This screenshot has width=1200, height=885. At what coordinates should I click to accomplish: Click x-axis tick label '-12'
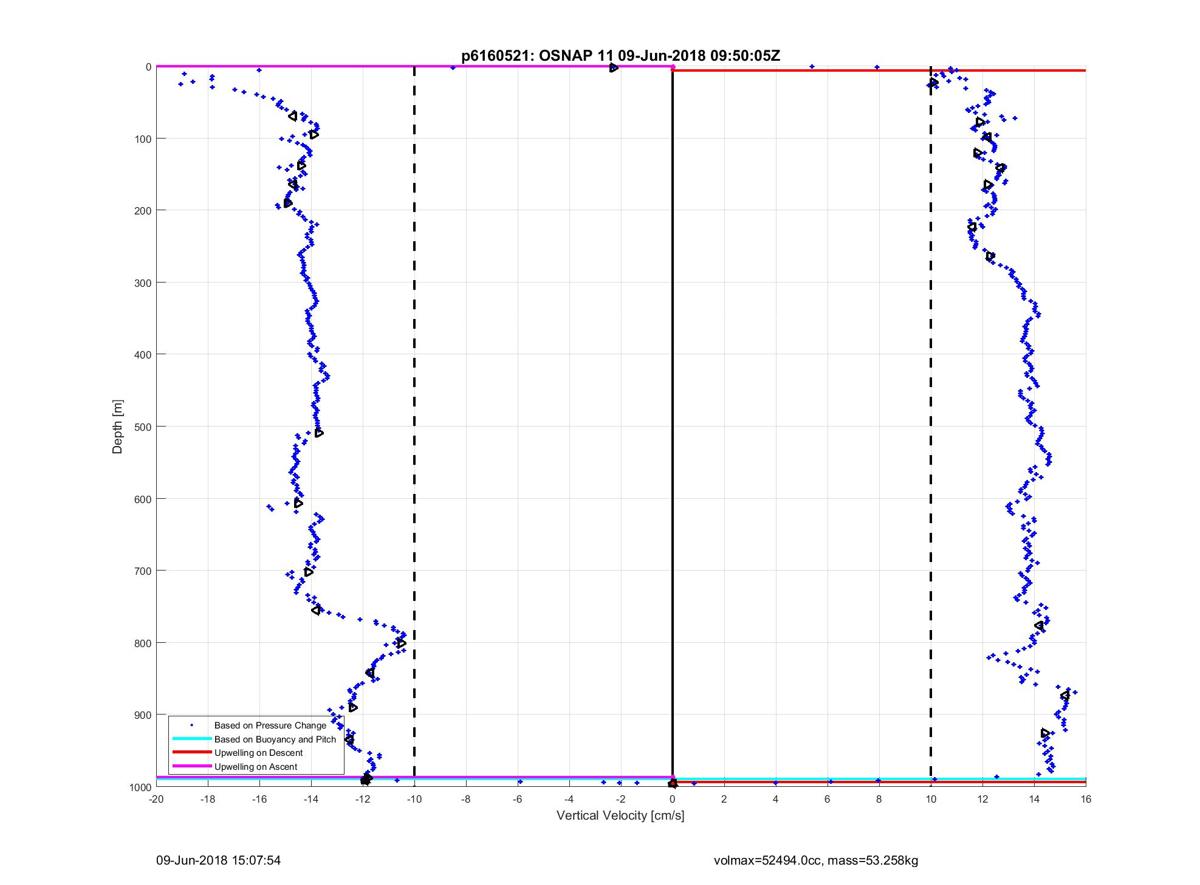pyautogui.click(x=363, y=799)
